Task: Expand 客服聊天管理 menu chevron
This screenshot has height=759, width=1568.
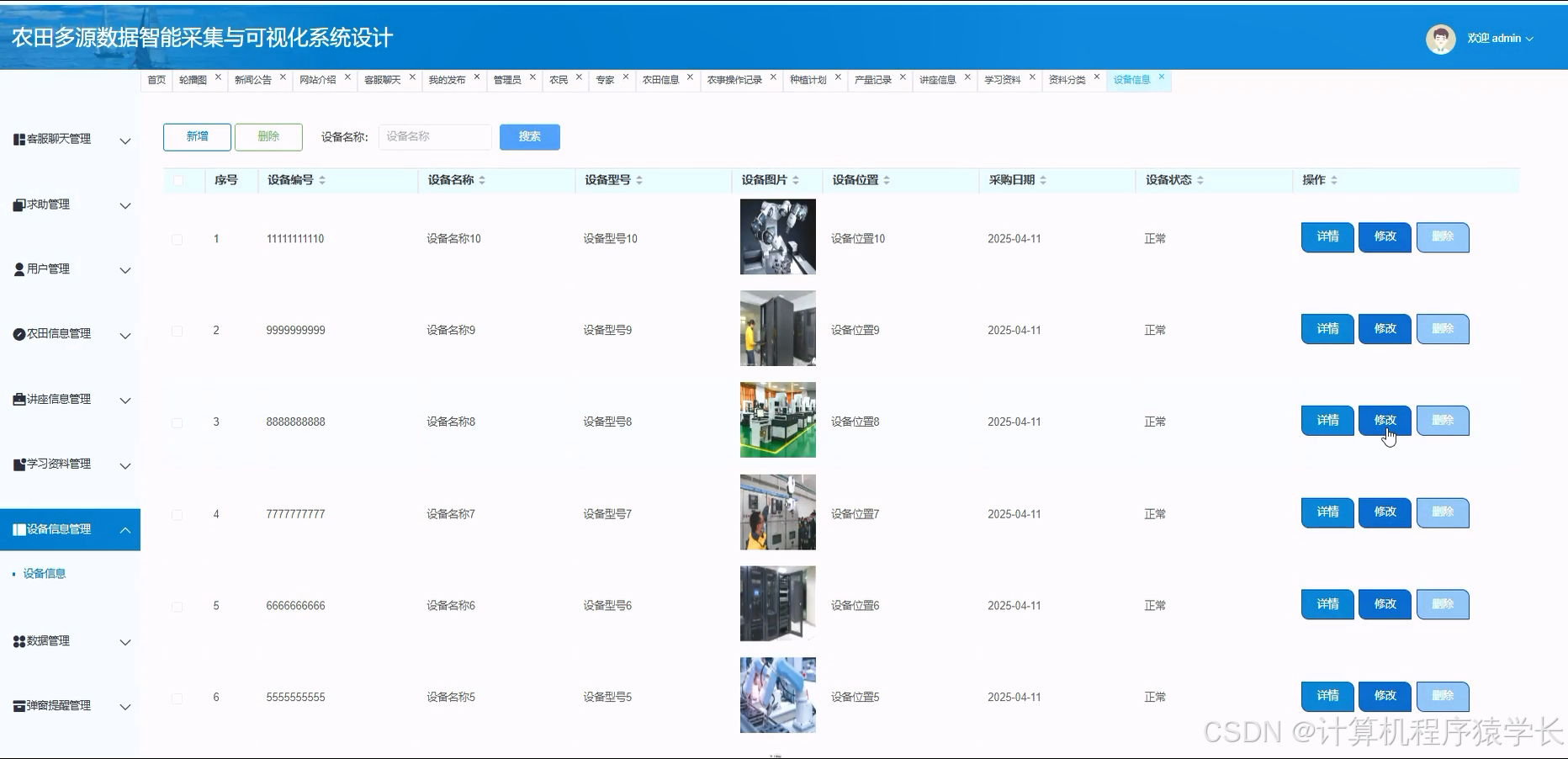Action: (x=125, y=141)
